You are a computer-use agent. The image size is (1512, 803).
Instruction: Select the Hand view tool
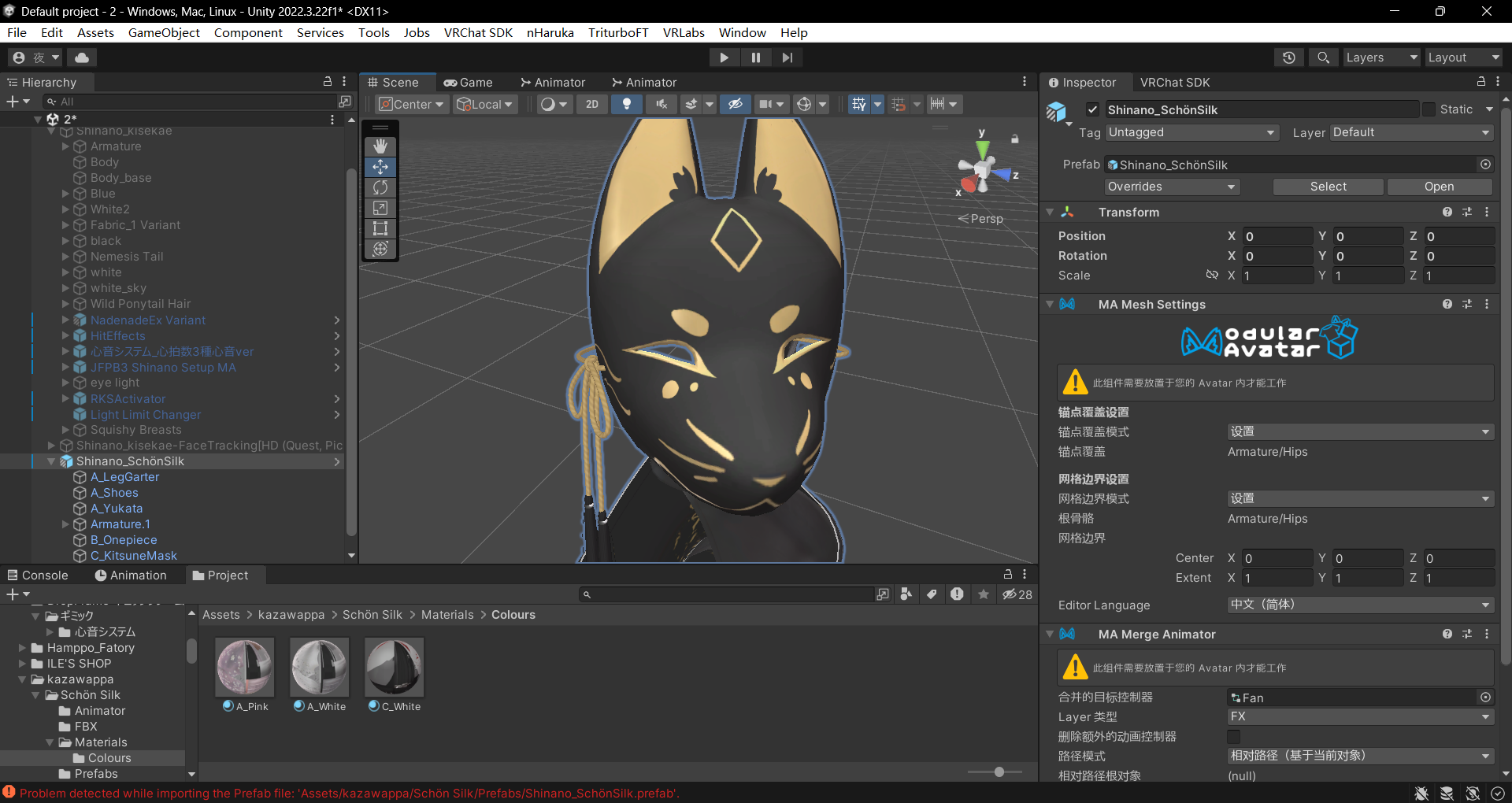[x=380, y=146]
